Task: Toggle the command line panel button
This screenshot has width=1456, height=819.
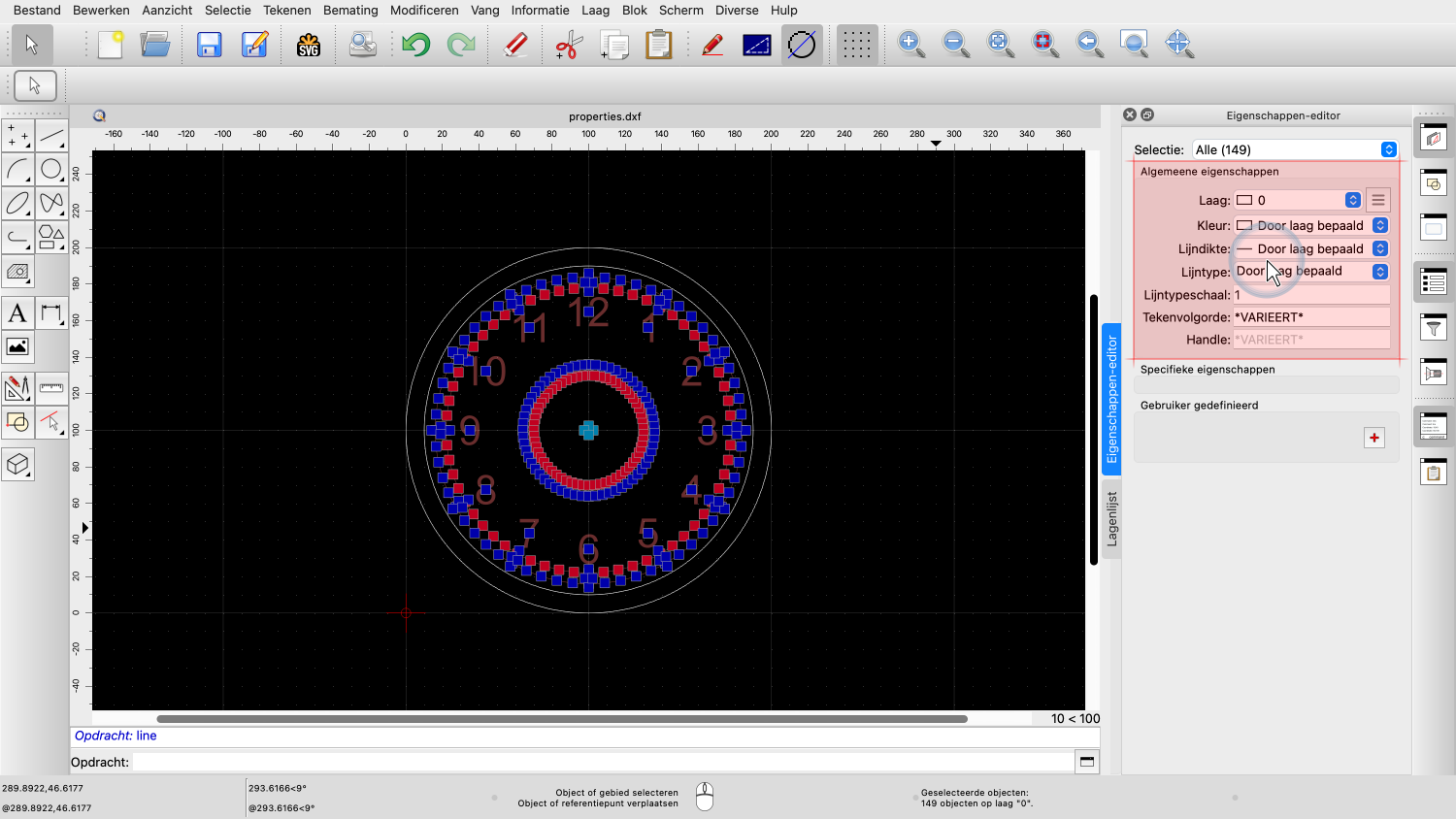Action: (1087, 762)
